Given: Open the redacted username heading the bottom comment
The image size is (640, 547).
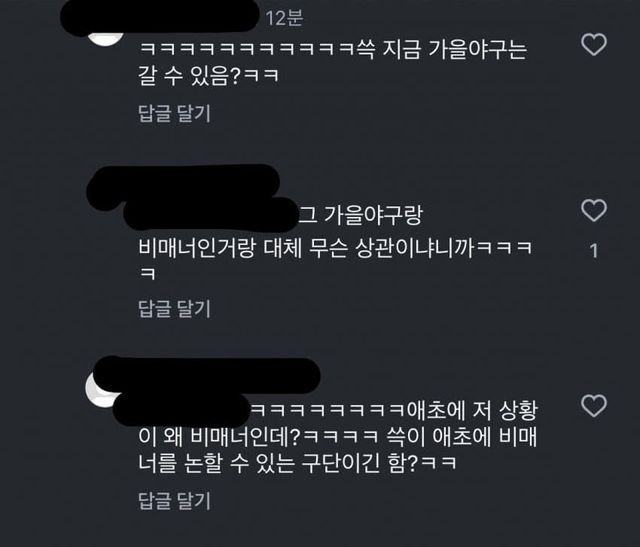Looking at the screenshot, I should [x=206, y=375].
